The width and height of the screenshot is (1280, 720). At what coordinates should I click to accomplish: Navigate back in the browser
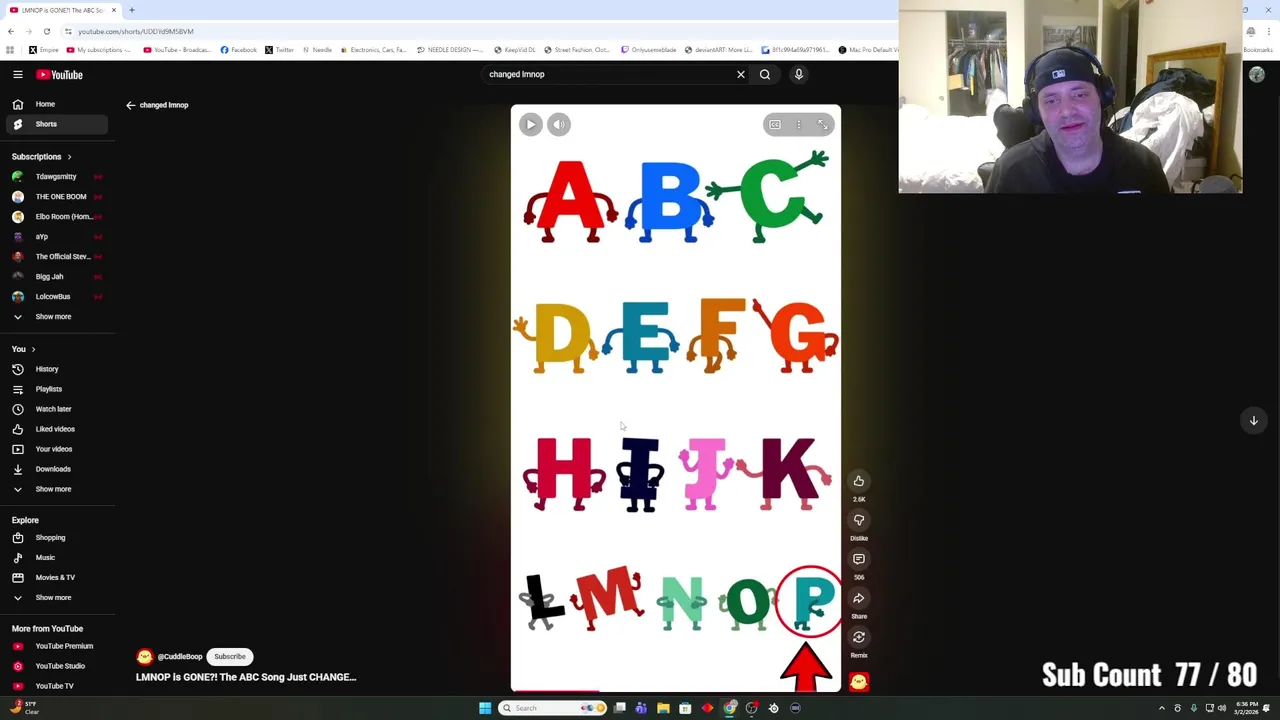(x=10, y=31)
